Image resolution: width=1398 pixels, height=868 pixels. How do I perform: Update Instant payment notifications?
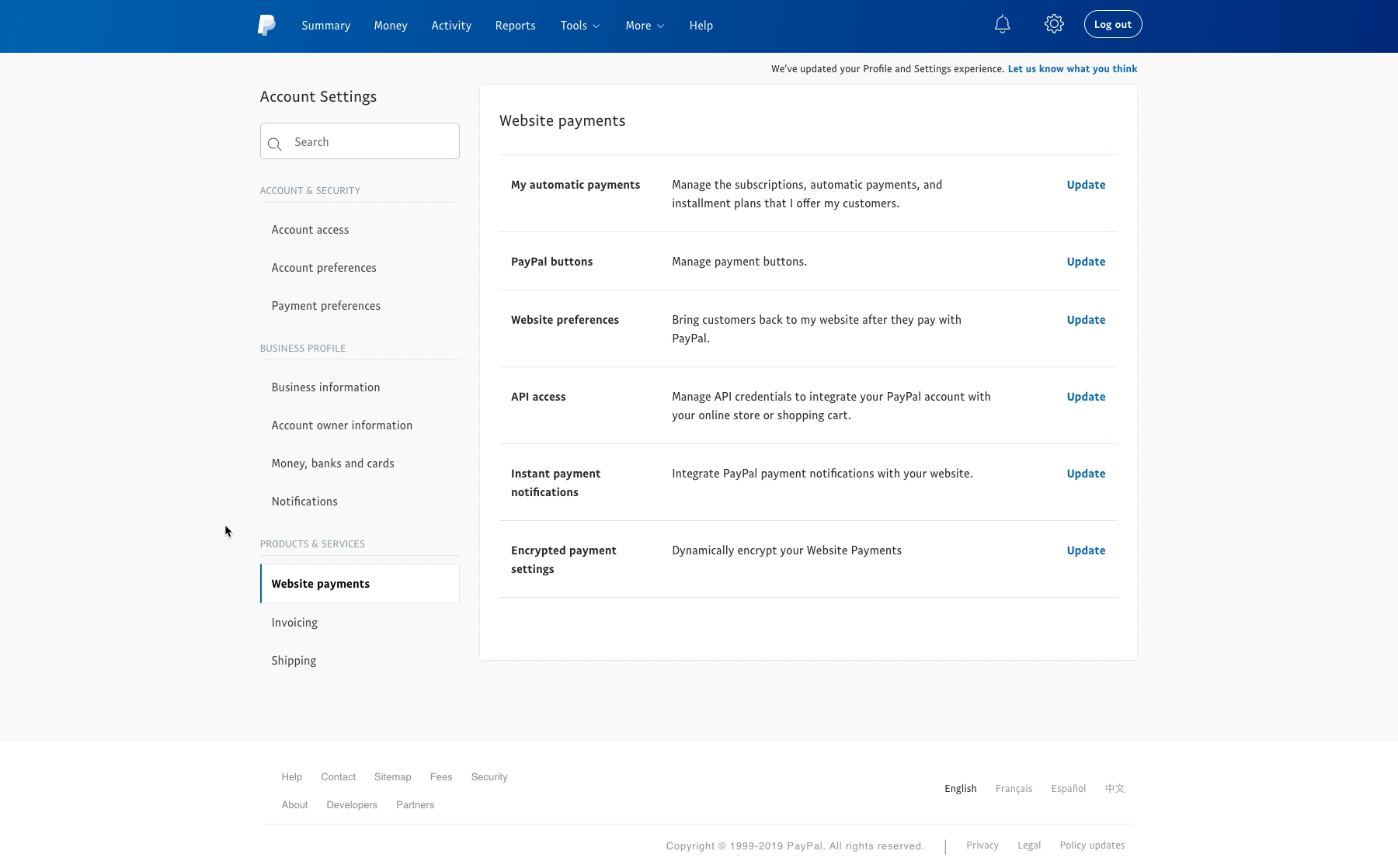(x=1086, y=474)
